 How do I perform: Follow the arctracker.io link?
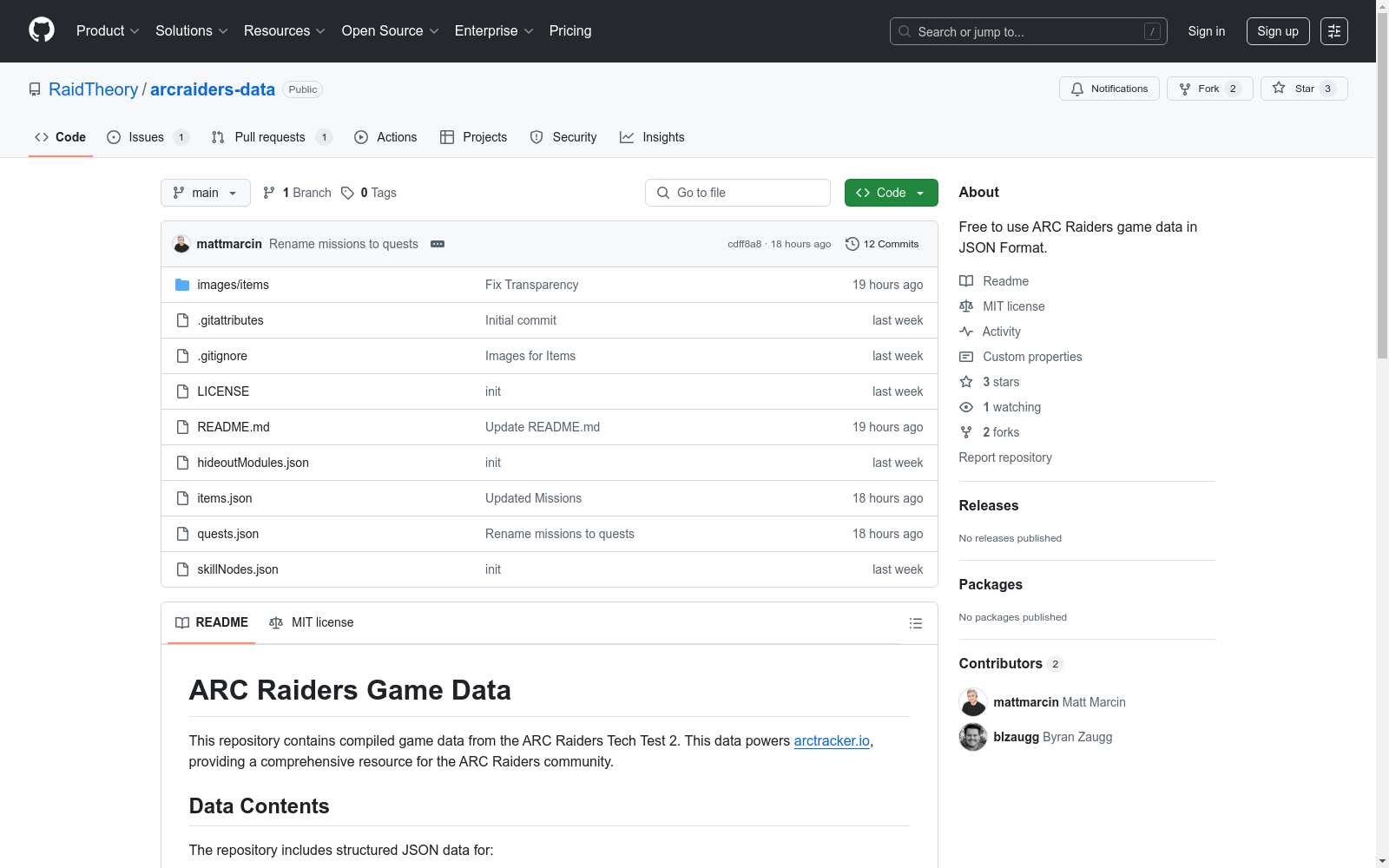(x=832, y=740)
